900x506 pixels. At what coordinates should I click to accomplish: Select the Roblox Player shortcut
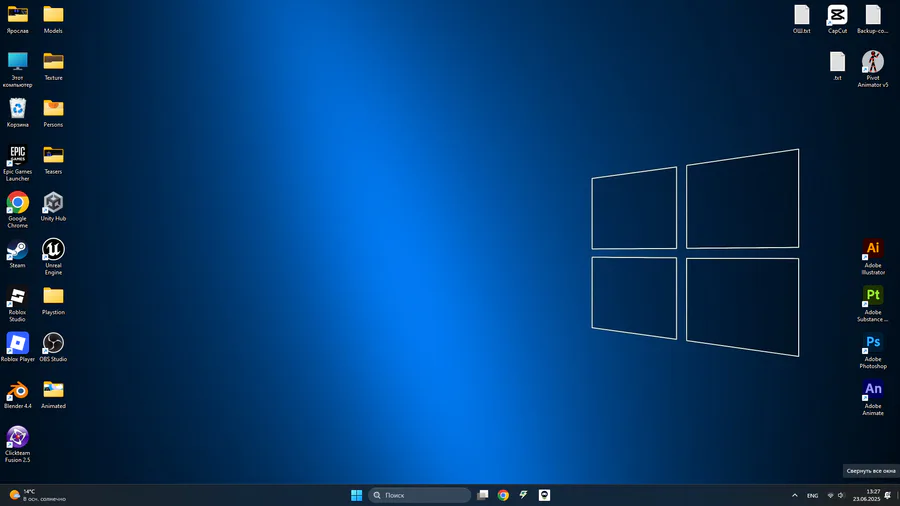[x=17, y=348]
